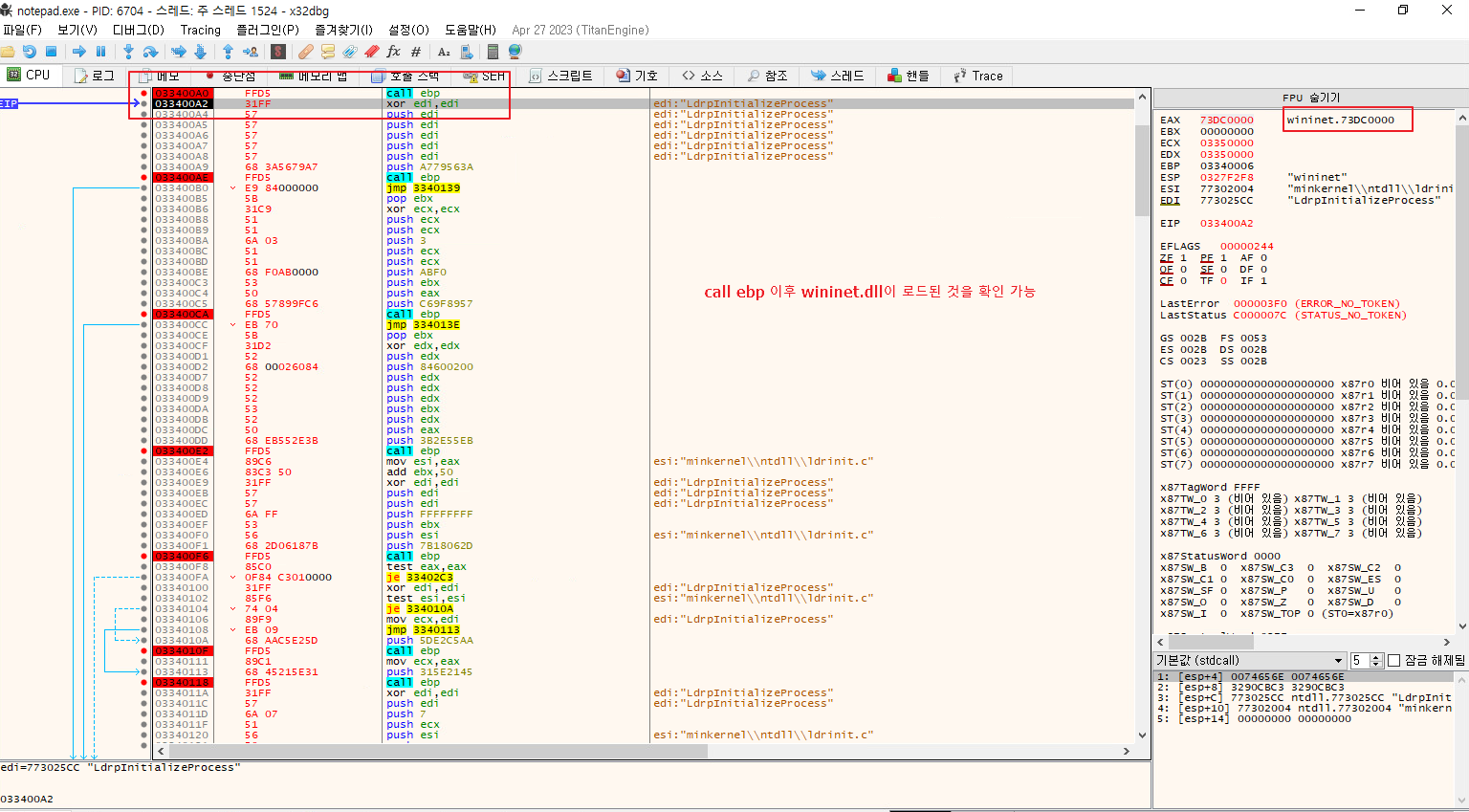The image size is (1469, 812).
Task: Open bookmarks with the red bookmark icon
Action: [x=372, y=52]
